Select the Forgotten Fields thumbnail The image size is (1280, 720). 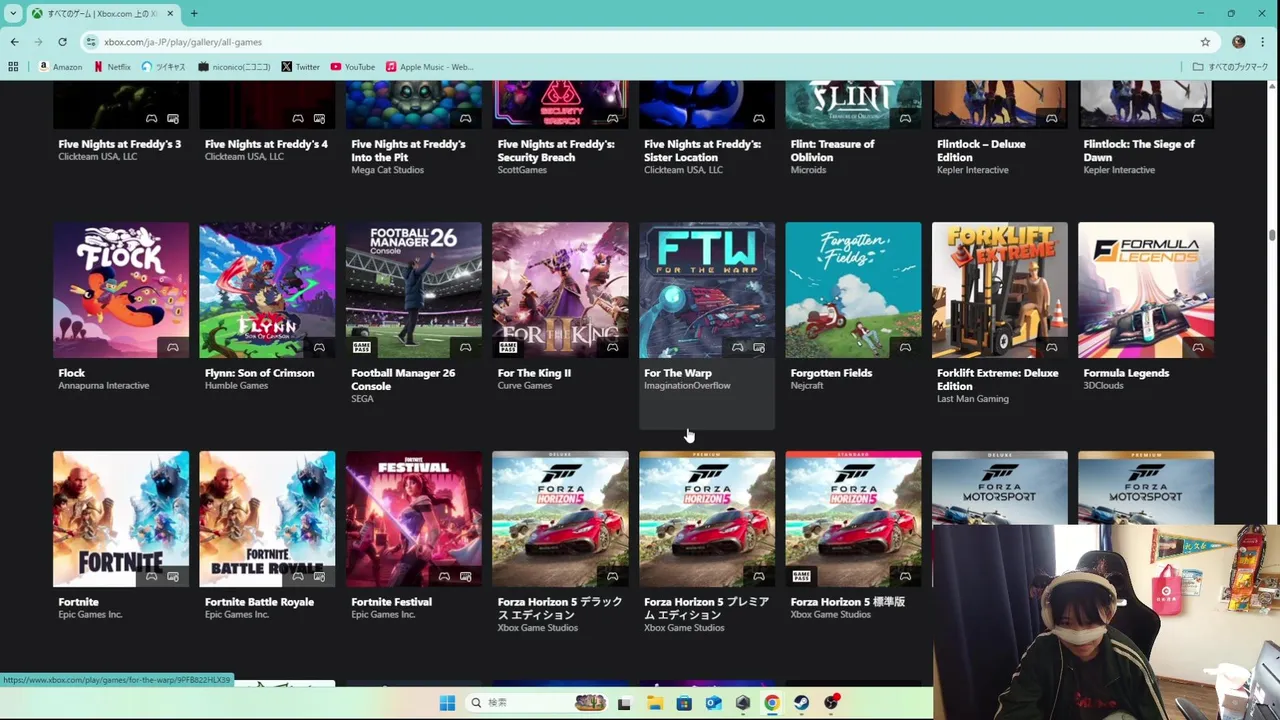coord(853,290)
